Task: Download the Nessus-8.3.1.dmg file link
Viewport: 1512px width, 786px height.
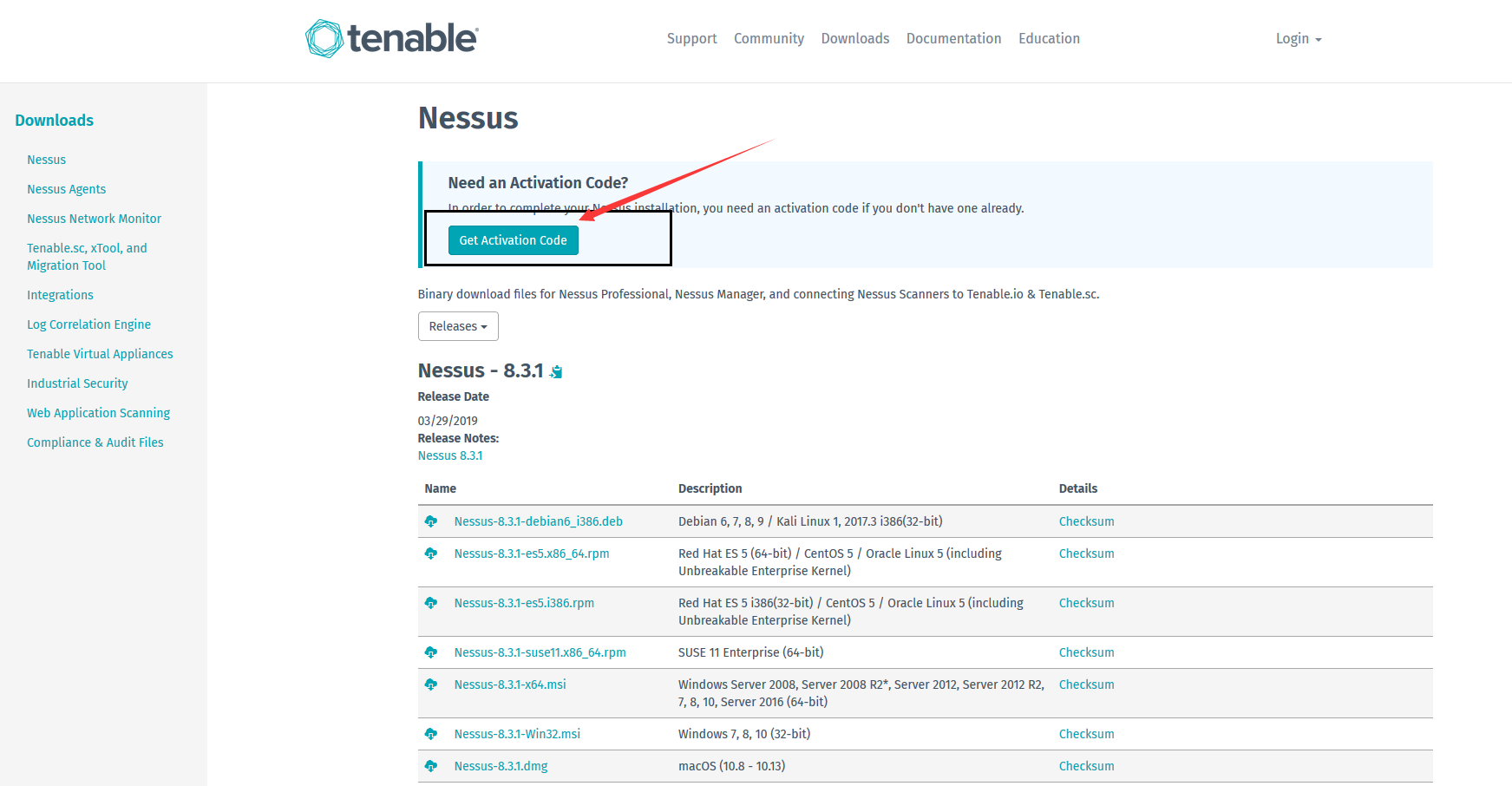Action: point(501,766)
